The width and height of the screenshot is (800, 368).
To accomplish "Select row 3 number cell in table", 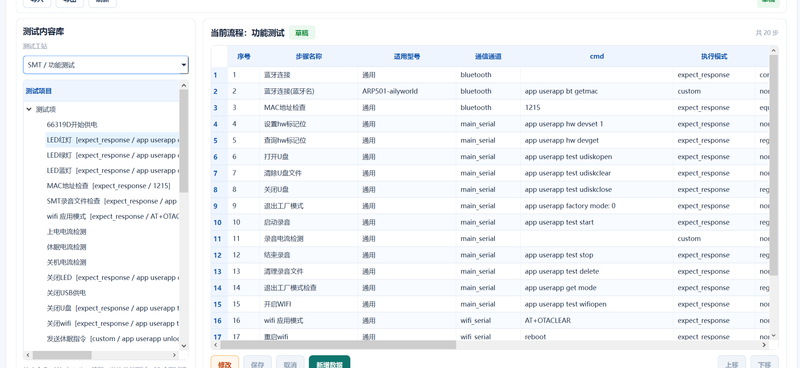I will pyautogui.click(x=215, y=108).
